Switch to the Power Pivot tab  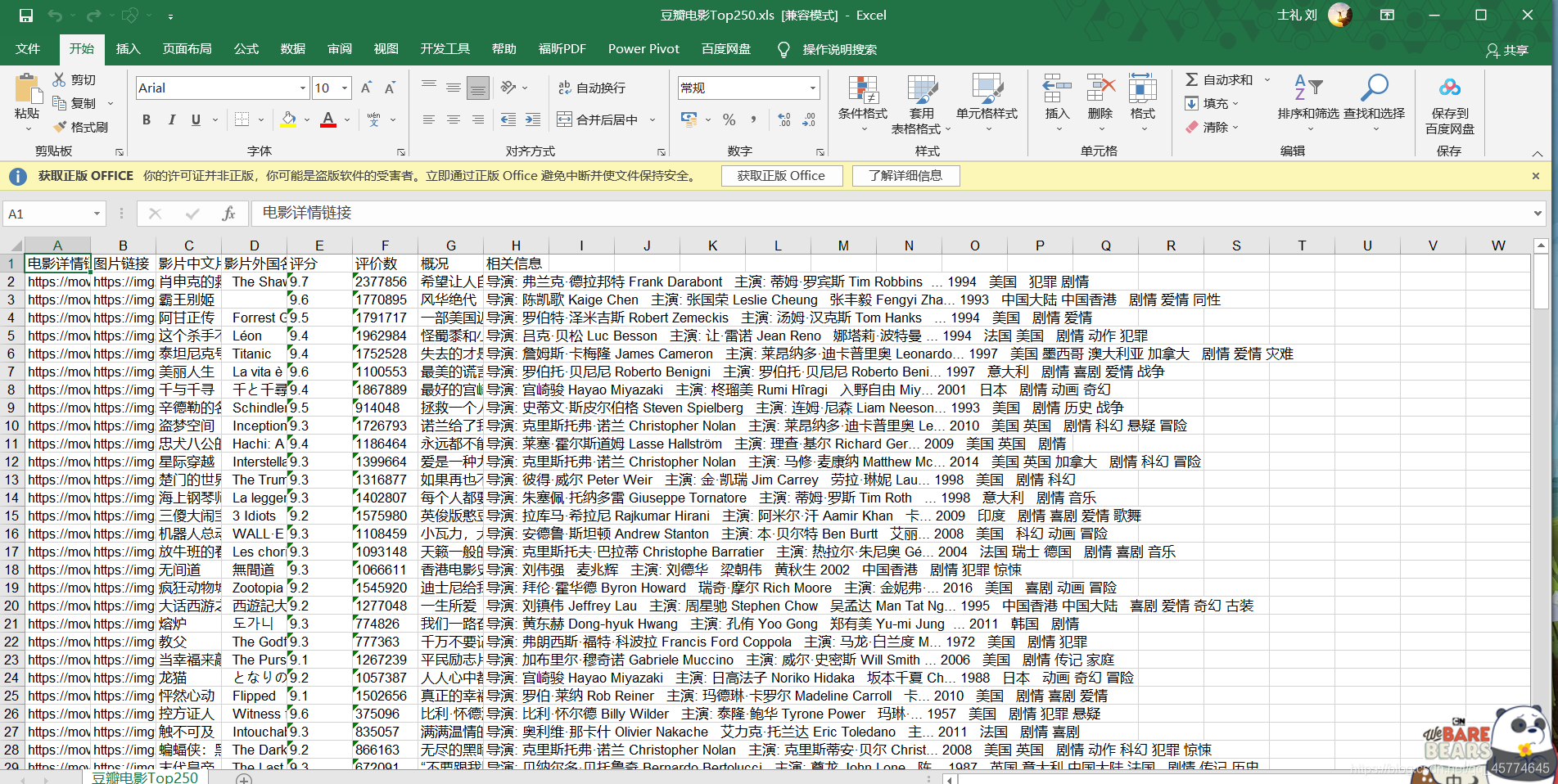tap(644, 49)
